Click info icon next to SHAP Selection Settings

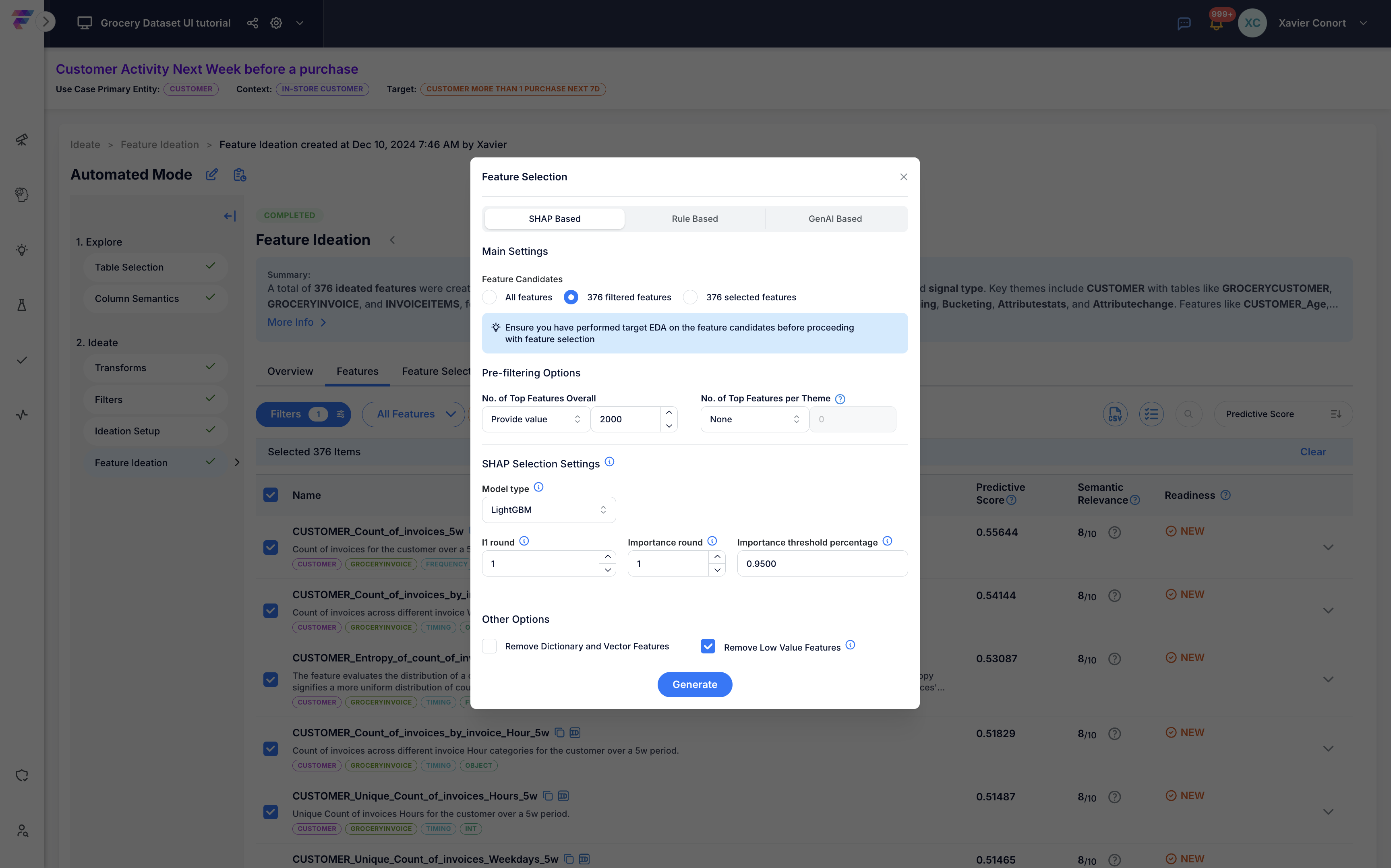[x=610, y=461]
